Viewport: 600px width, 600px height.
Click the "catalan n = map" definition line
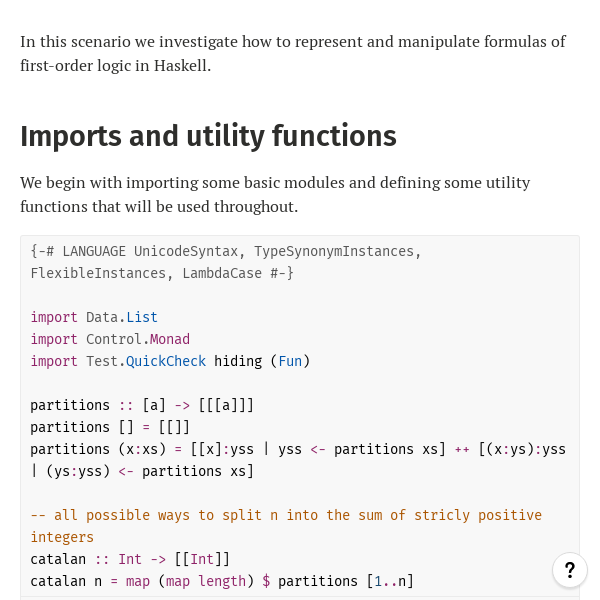[x=222, y=581]
